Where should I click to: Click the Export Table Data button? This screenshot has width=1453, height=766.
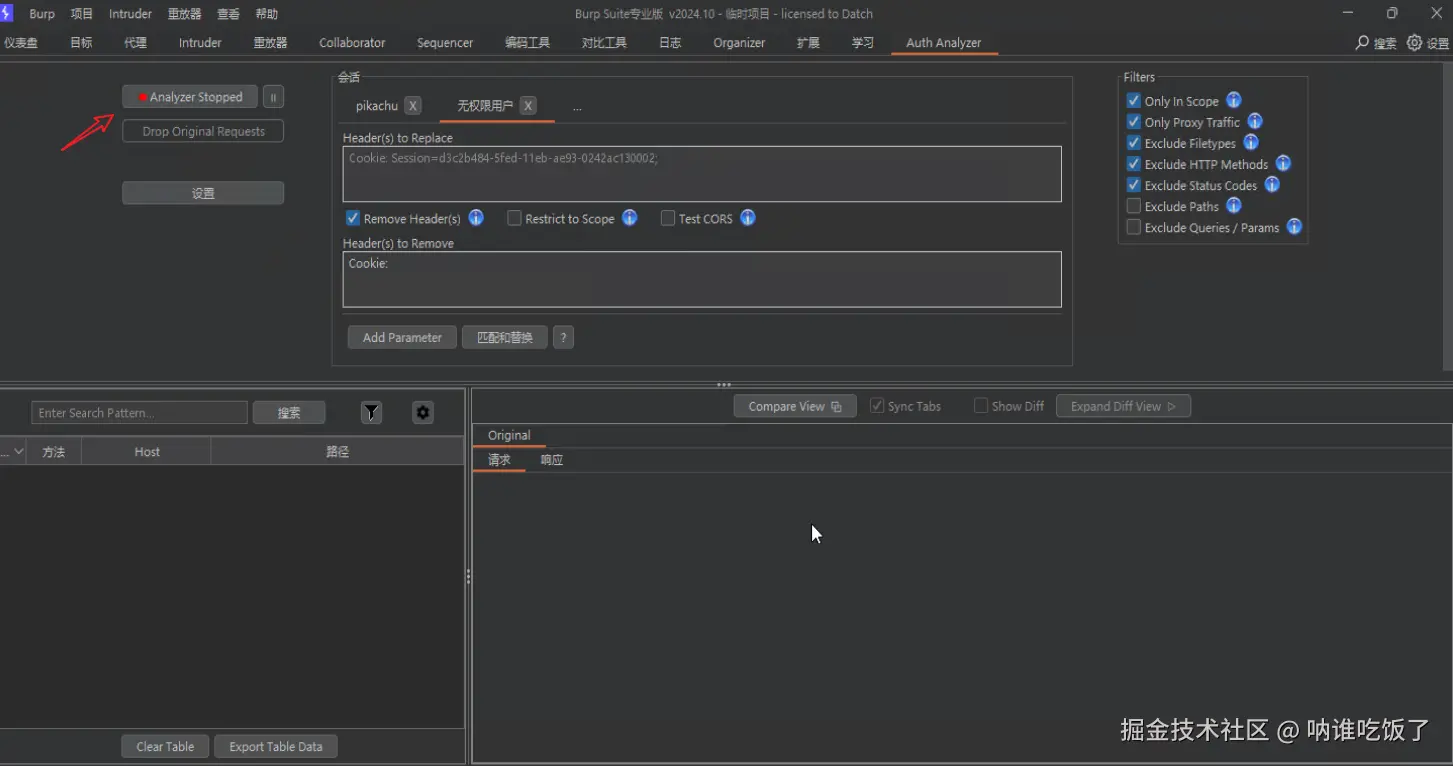point(276,747)
